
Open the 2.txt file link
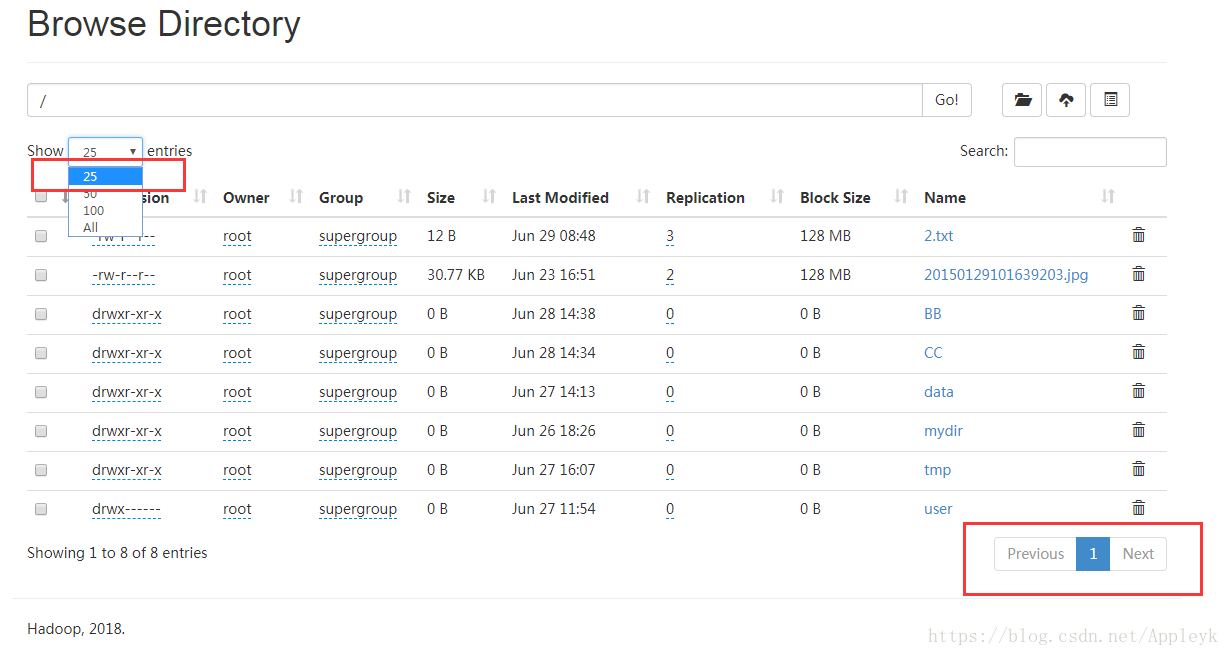click(939, 236)
